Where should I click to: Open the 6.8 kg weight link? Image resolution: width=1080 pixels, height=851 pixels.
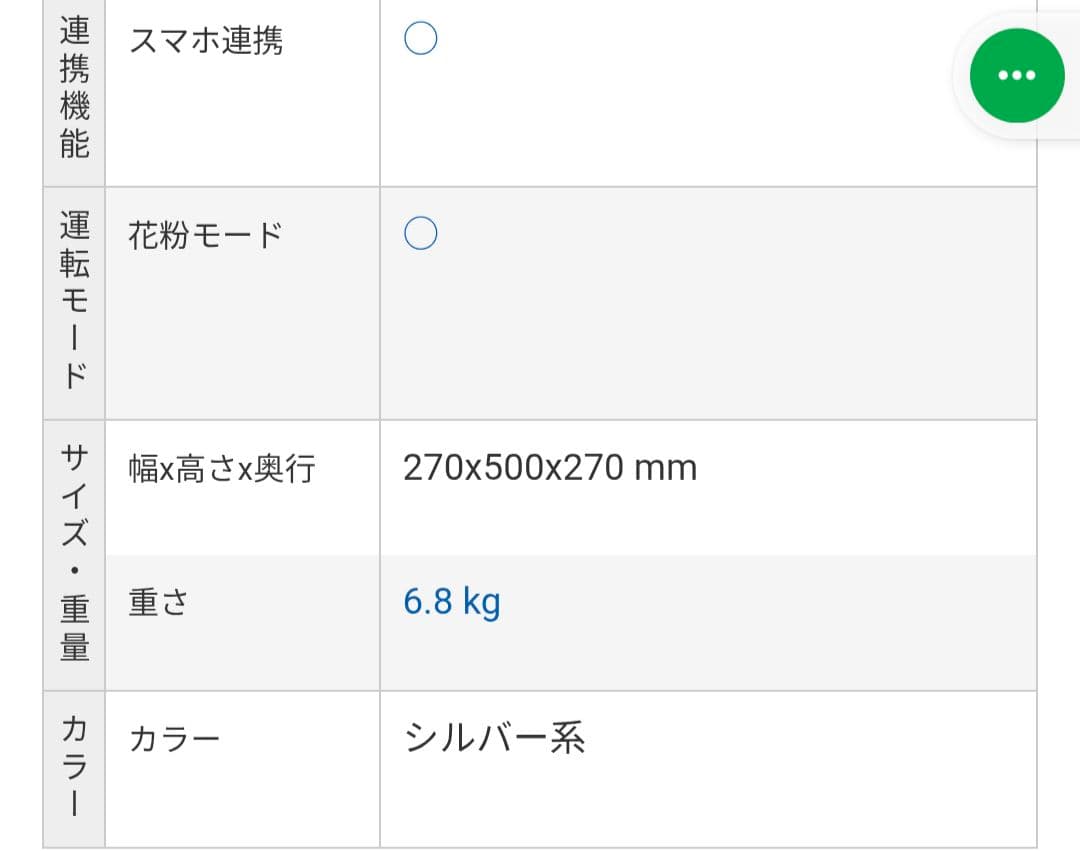tap(451, 601)
